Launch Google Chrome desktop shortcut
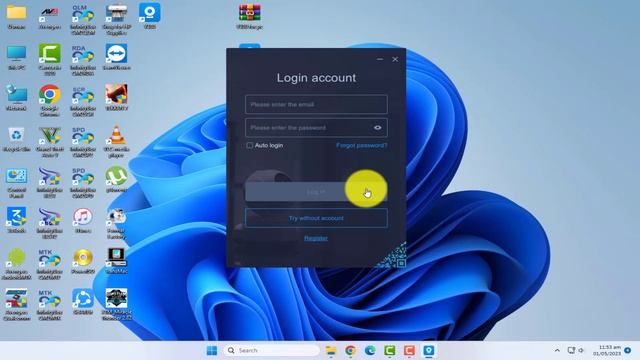 pyautogui.click(x=50, y=101)
